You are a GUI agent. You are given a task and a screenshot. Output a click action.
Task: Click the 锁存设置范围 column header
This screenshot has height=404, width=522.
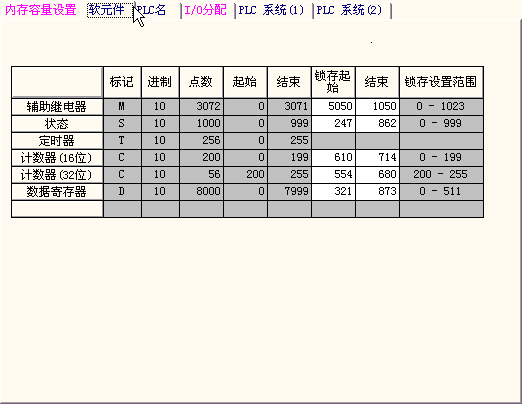pos(441,82)
